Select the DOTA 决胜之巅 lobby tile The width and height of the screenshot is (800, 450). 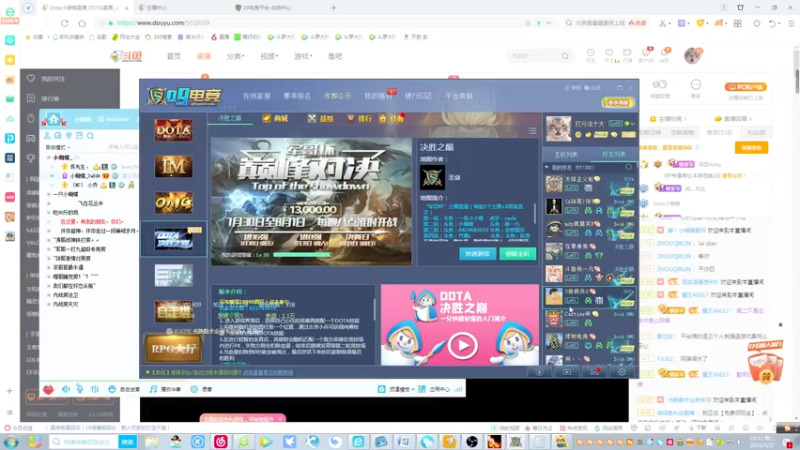coord(173,239)
